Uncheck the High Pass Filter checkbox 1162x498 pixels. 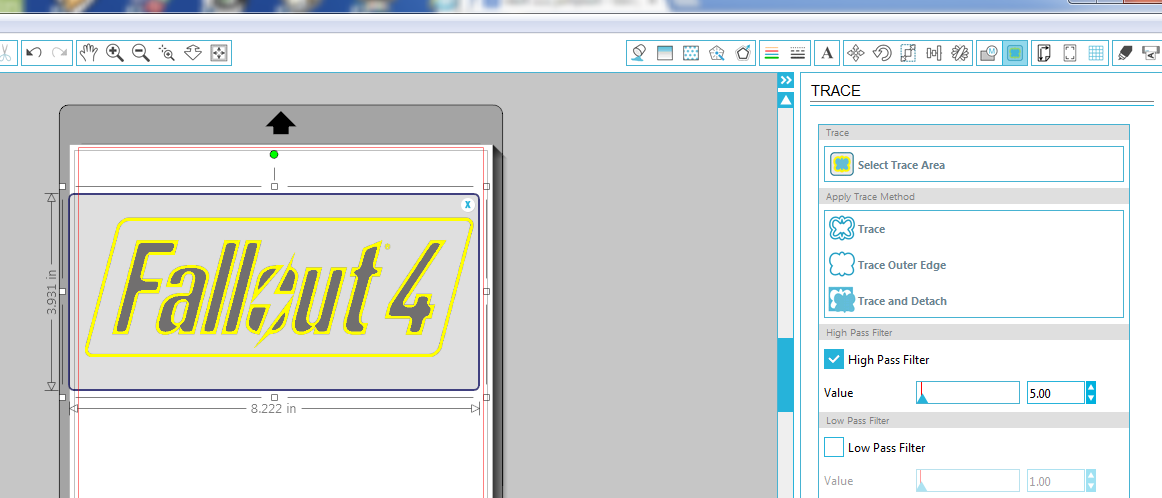(834, 359)
